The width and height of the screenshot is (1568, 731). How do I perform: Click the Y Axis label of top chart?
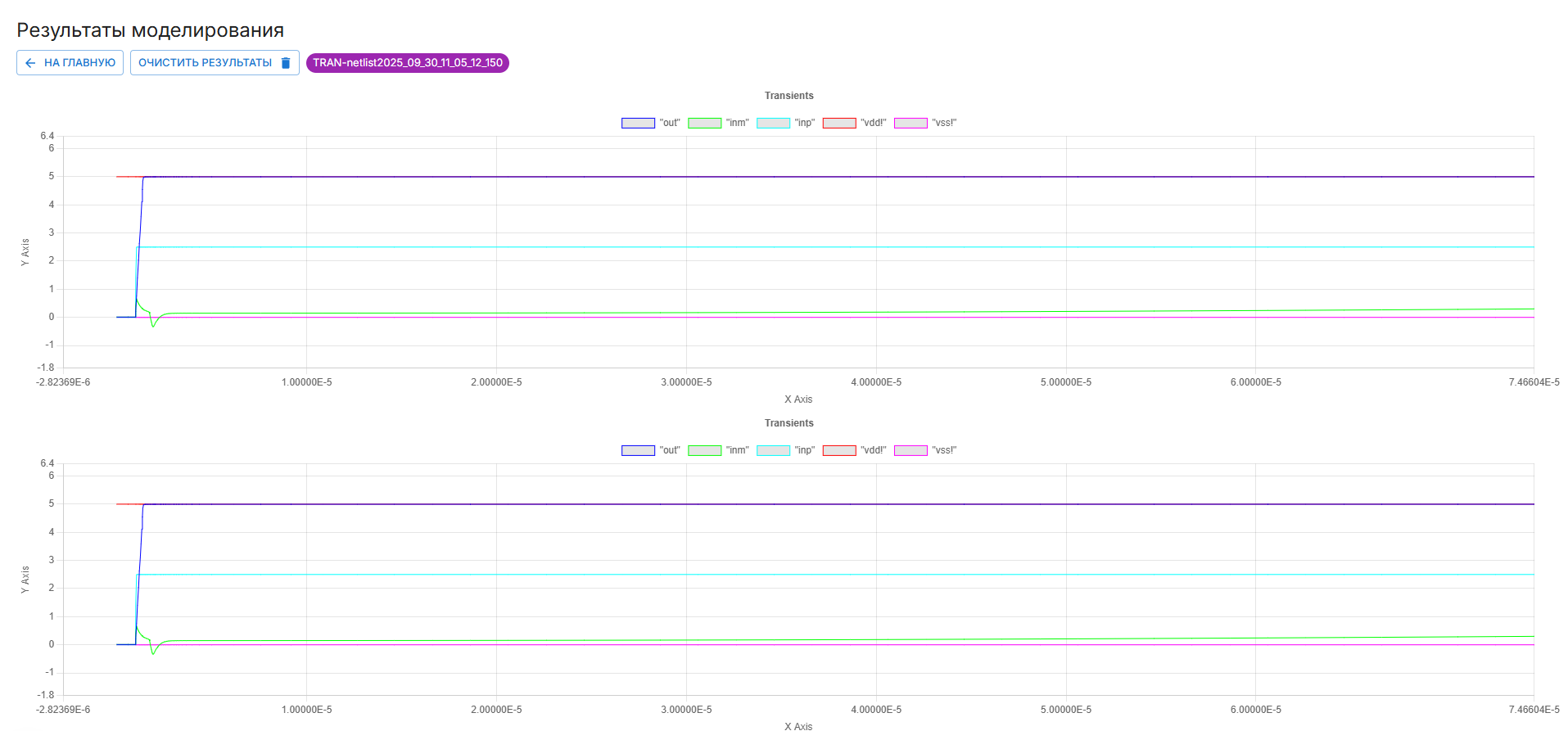pos(25,252)
